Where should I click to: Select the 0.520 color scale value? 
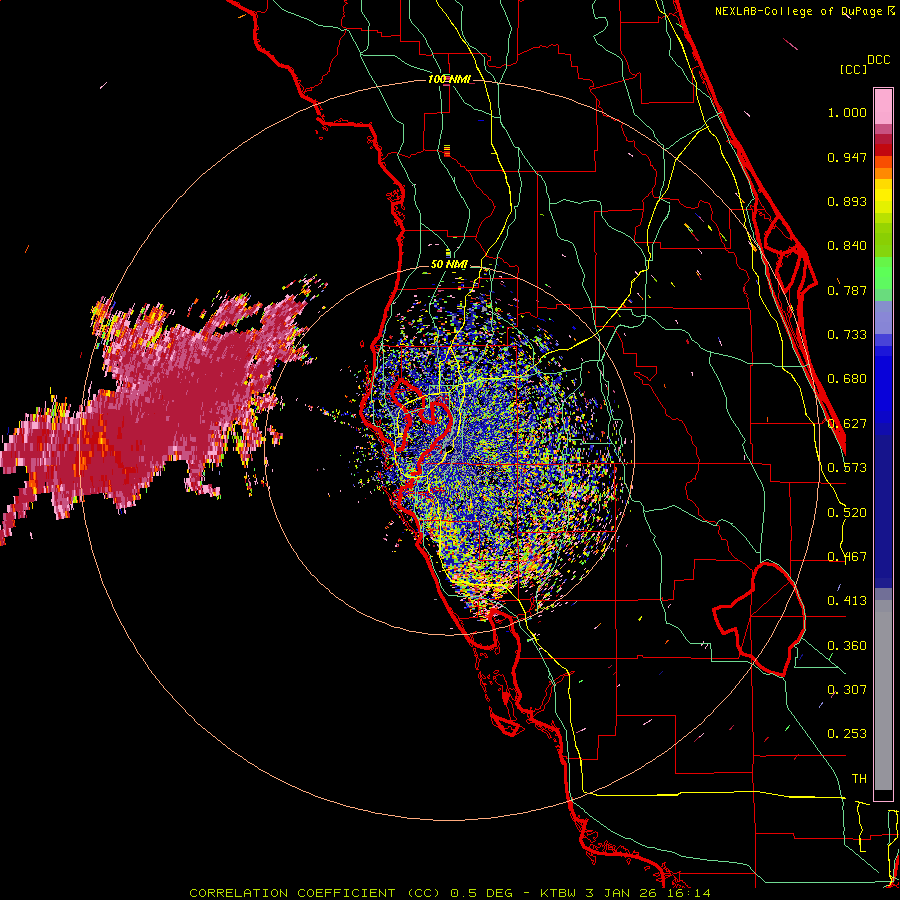[847, 513]
